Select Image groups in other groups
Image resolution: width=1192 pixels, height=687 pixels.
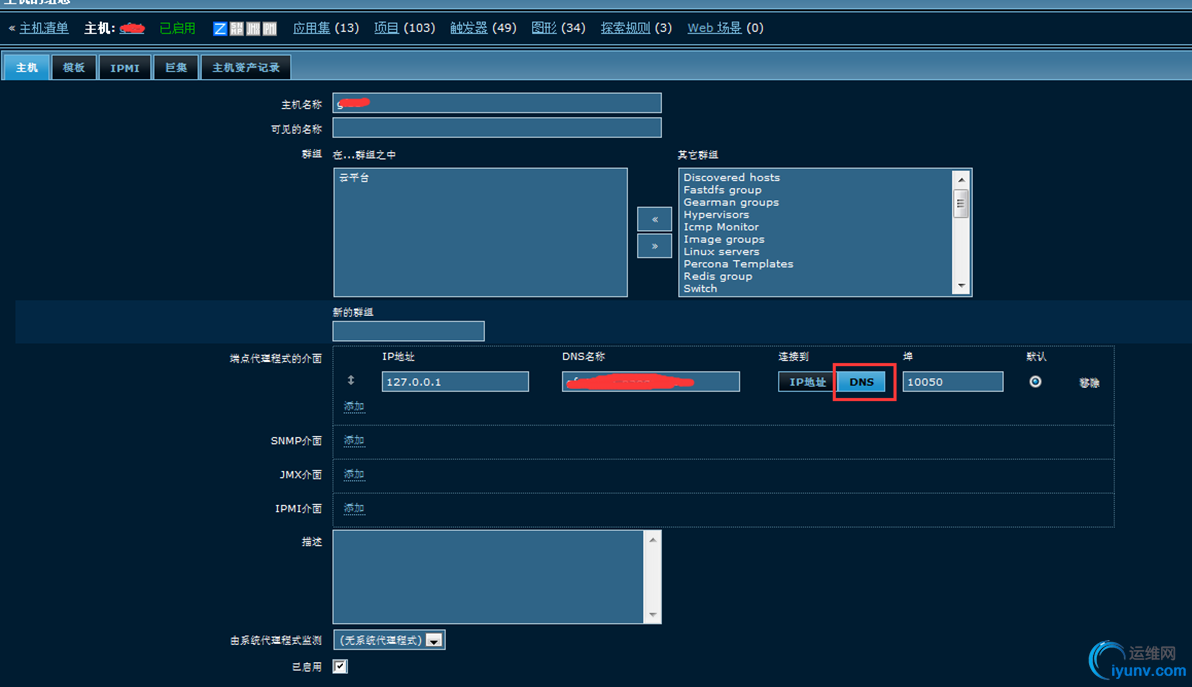pos(724,239)
